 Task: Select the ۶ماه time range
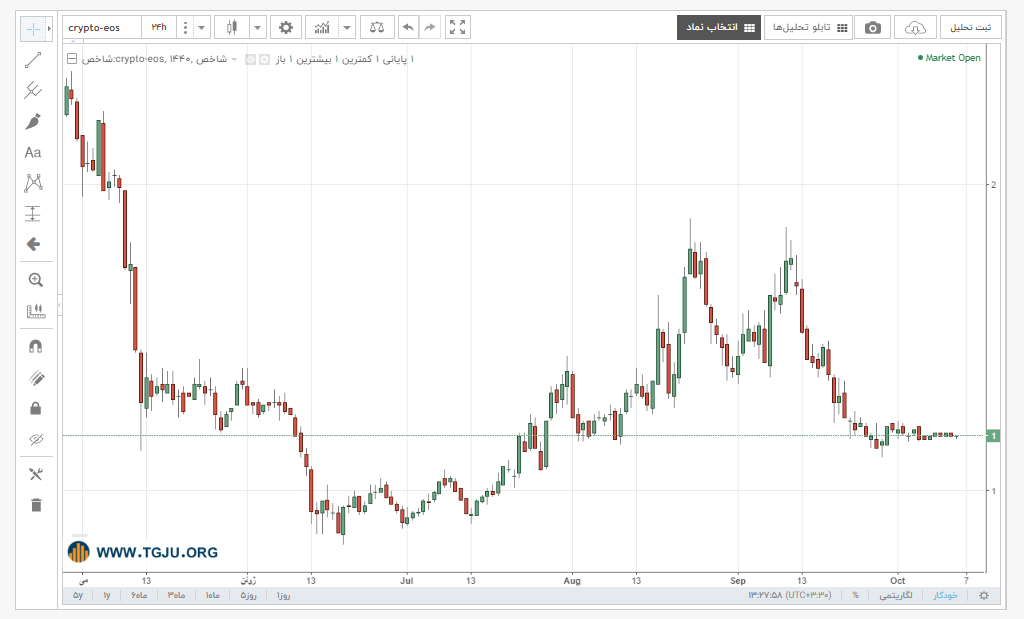click(x=139, y=595)
